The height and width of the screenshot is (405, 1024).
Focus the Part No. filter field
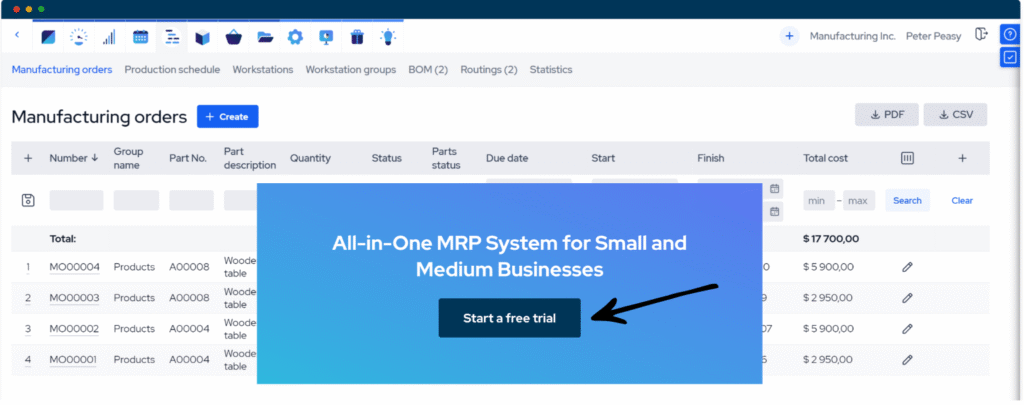191,200
